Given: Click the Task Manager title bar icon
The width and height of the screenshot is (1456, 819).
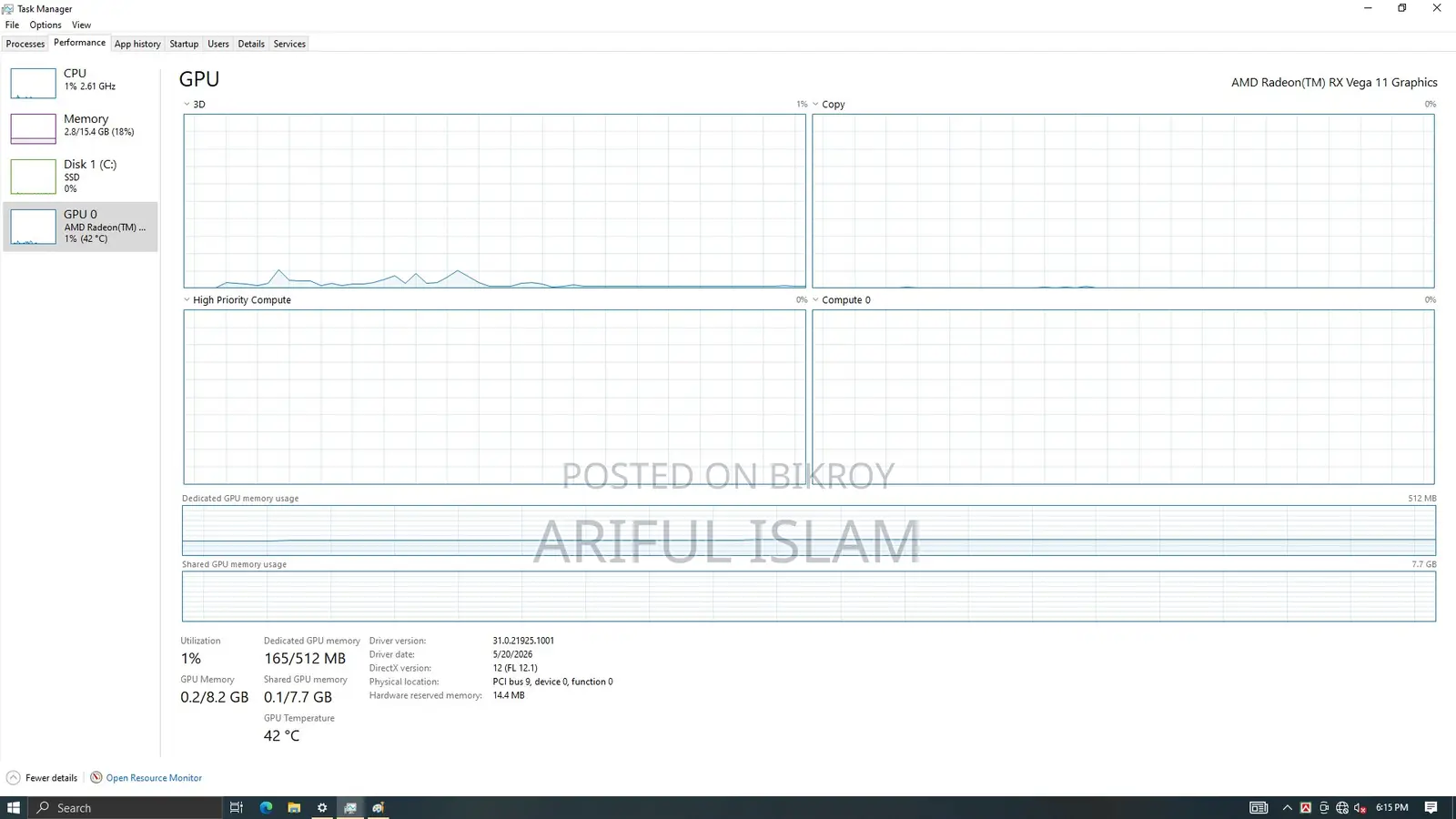Looking at the screenshot, I should point(8,8).
